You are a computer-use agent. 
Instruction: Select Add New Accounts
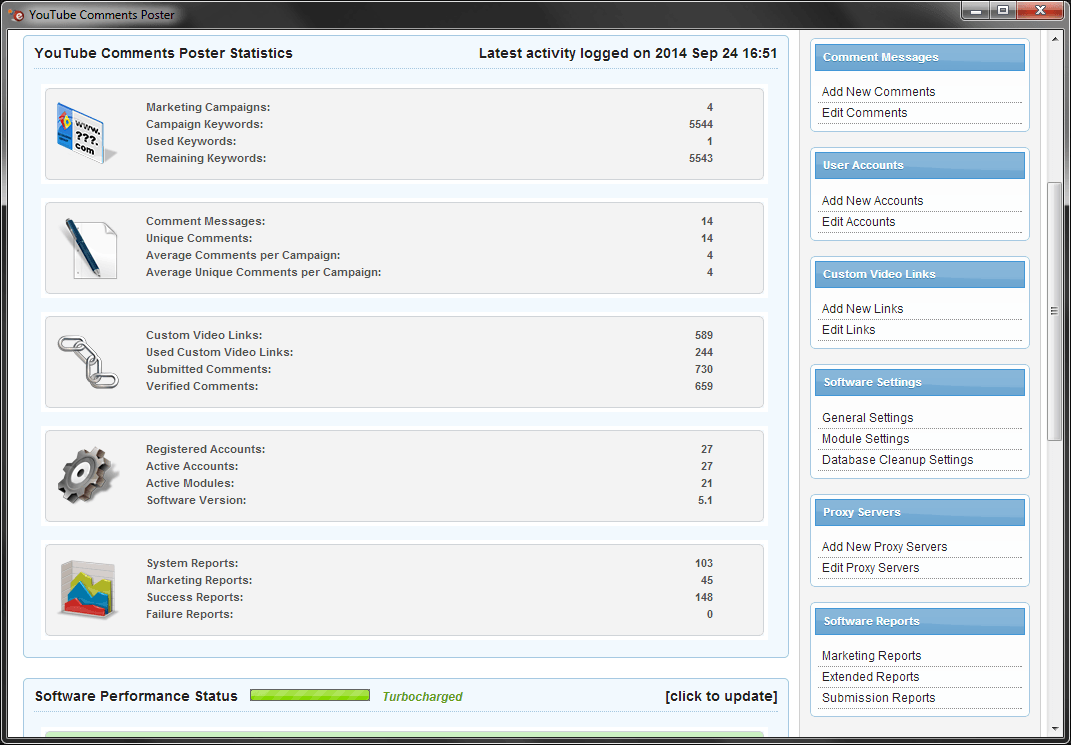click(872, 201)
